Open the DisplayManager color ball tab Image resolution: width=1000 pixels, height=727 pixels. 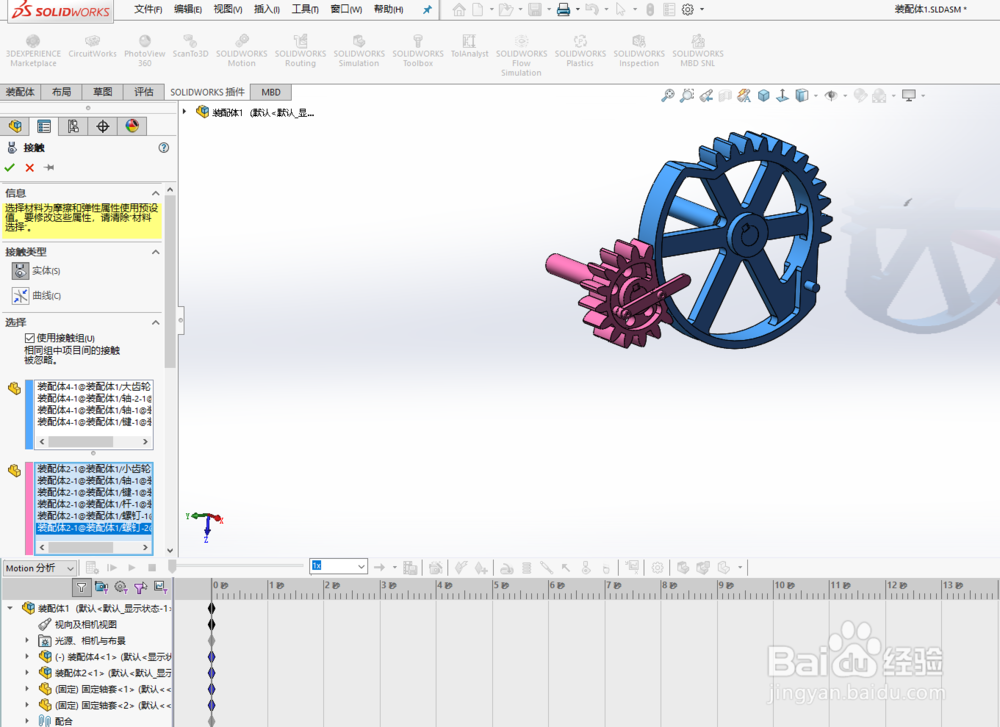tap(131, 126)
